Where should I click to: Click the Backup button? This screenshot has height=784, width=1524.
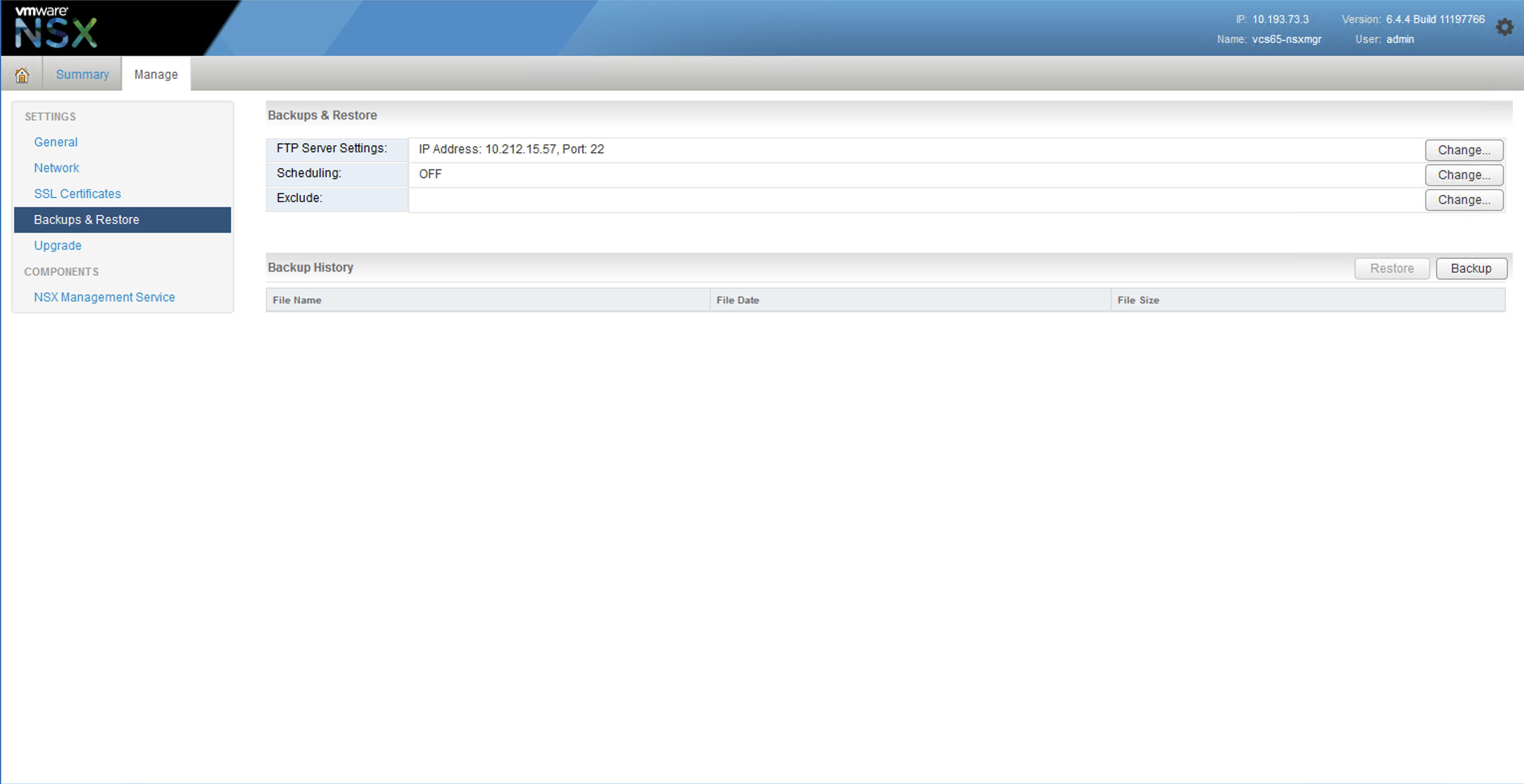click(1471, 269)
